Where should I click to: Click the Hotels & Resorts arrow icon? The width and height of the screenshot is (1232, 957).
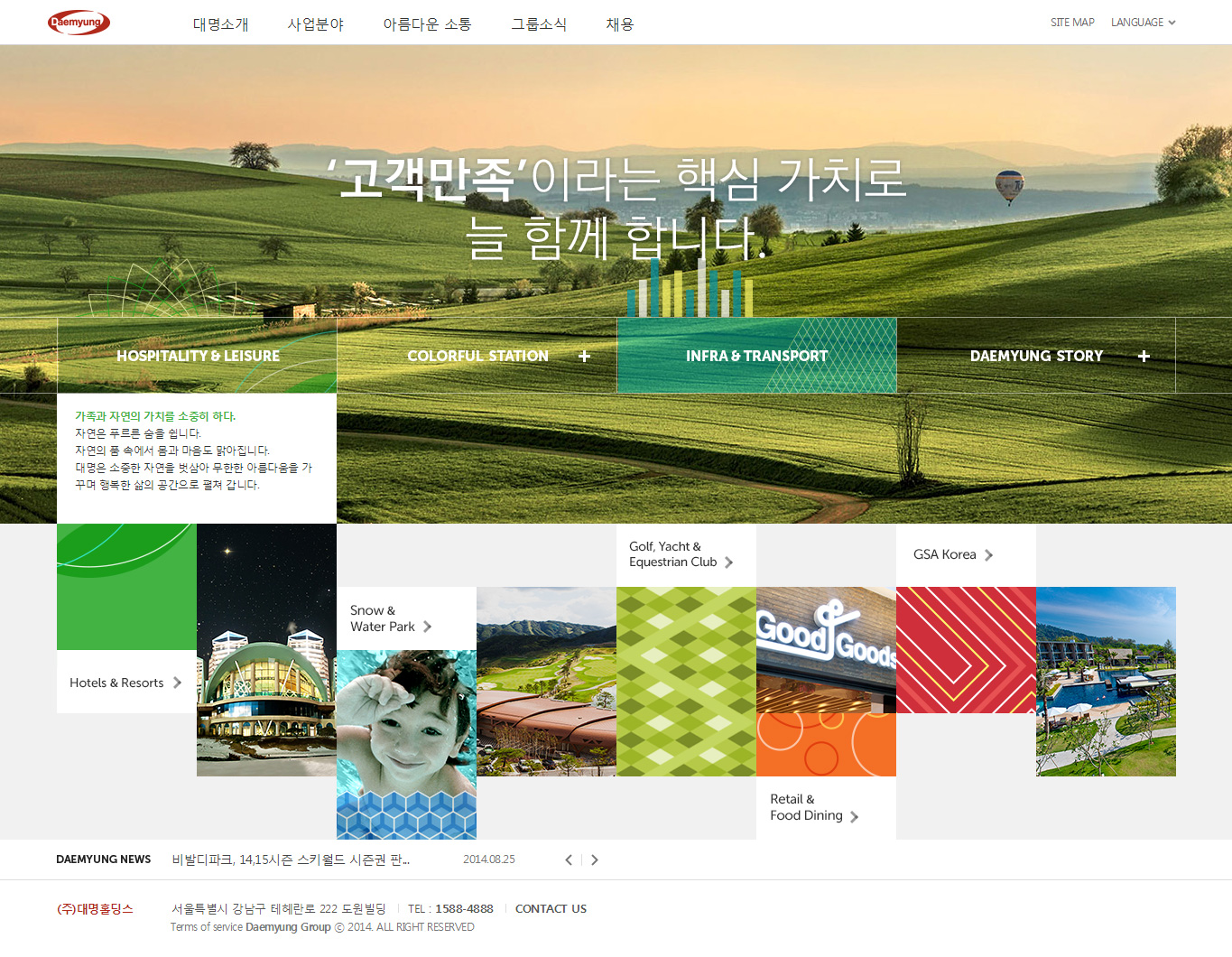178,683
